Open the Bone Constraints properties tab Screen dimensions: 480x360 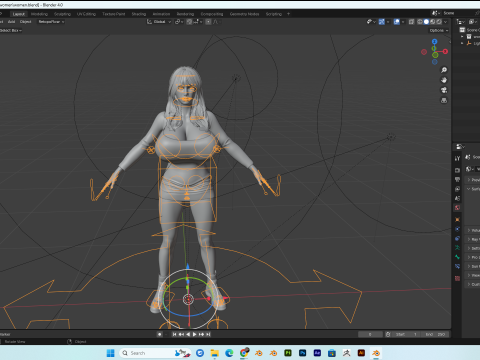(457, 266)
